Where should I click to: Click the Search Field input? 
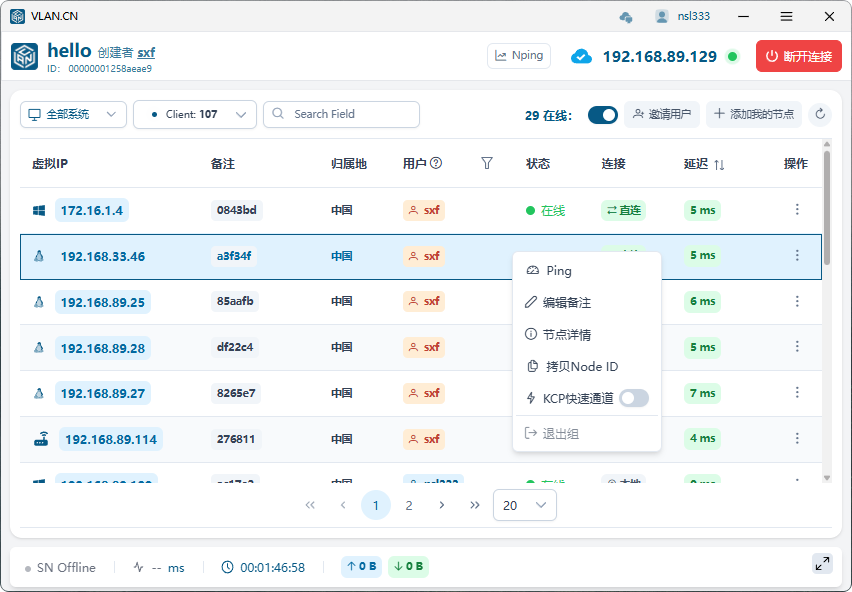tap(341, 115)
